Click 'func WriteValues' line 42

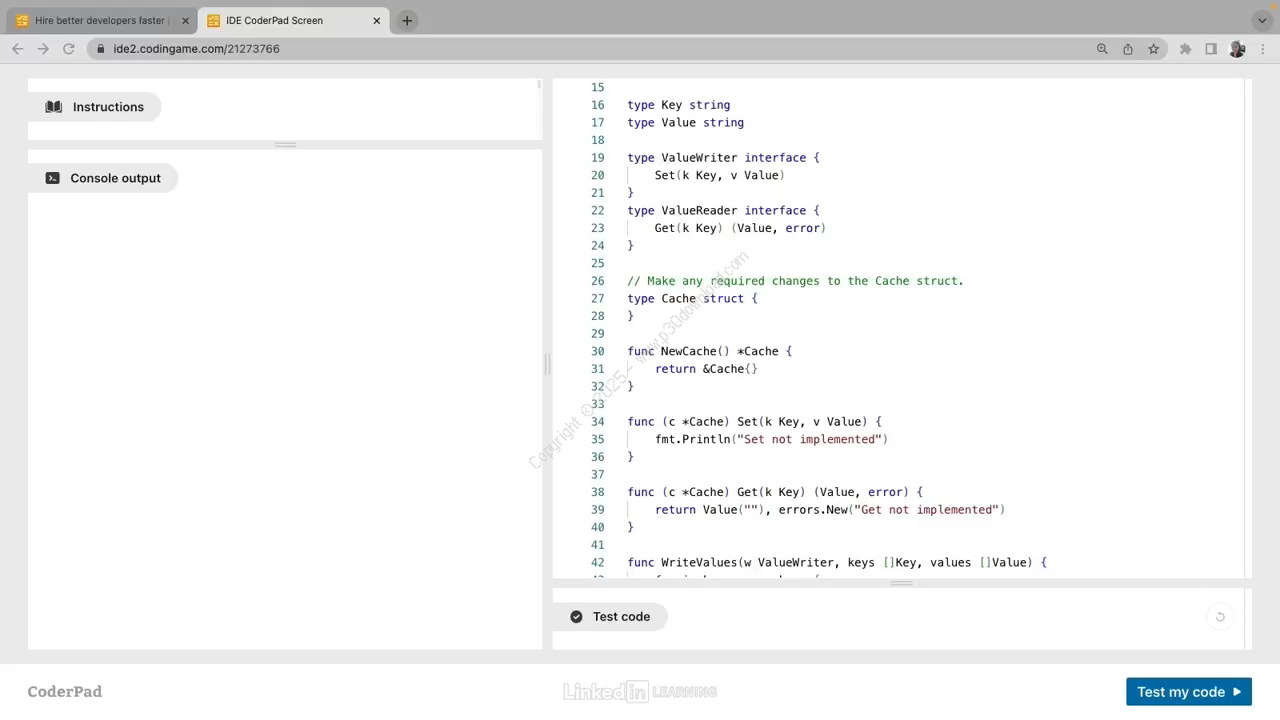click(x=837, y=563)
